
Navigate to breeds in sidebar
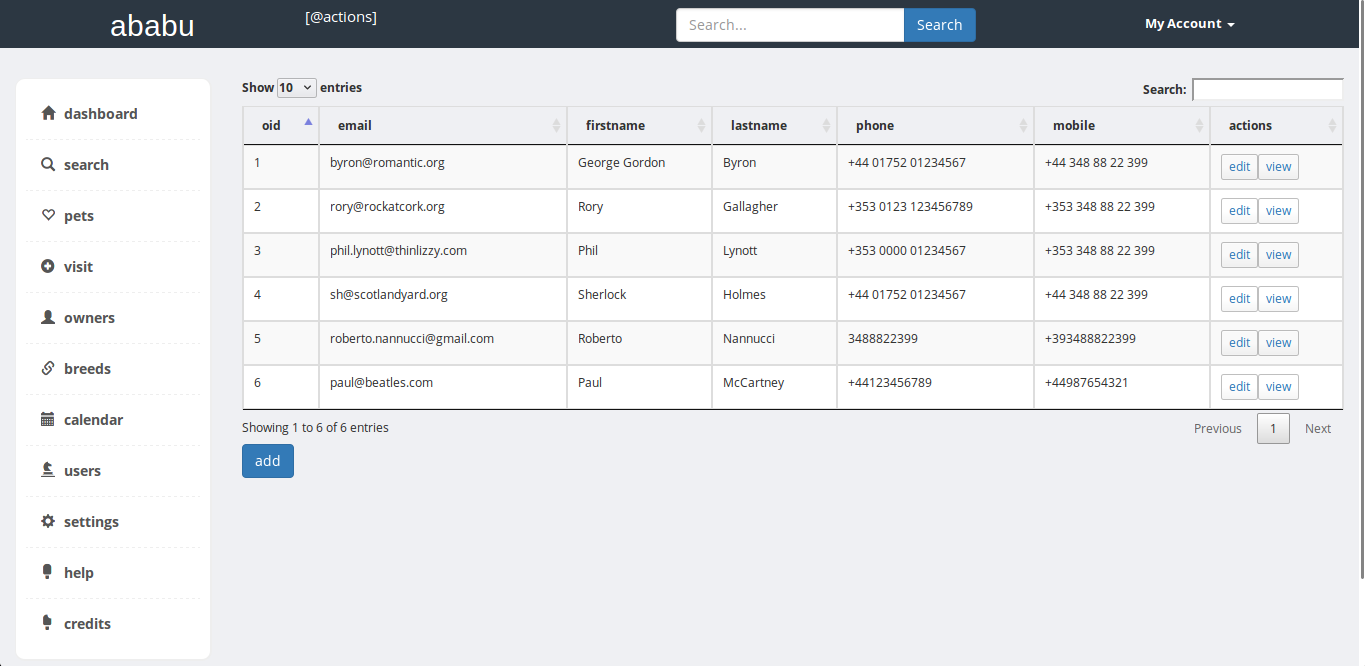pos(87,369)
